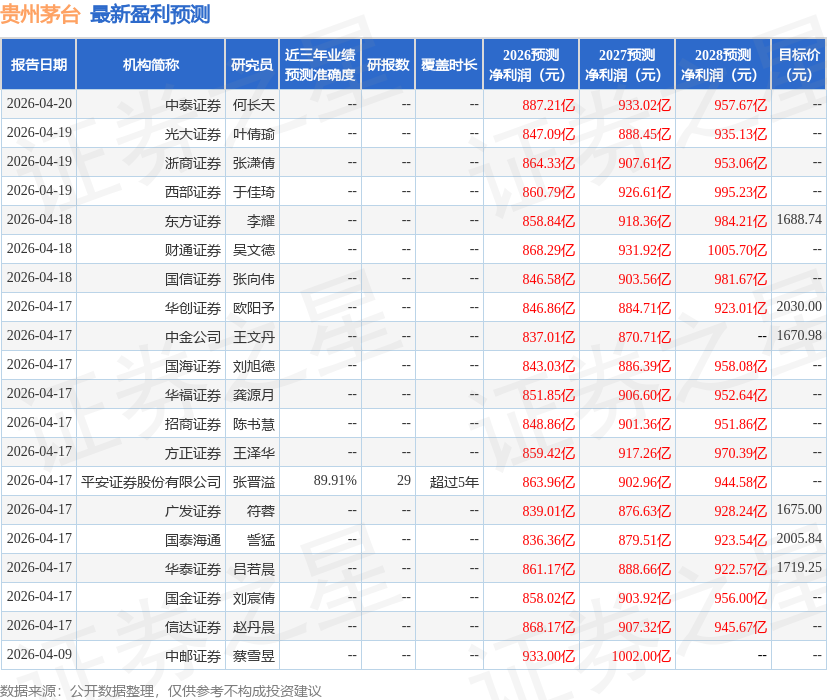This screenshot has width=827, height=700.
Task: Click the 目标价 column header
Action: 799,65
